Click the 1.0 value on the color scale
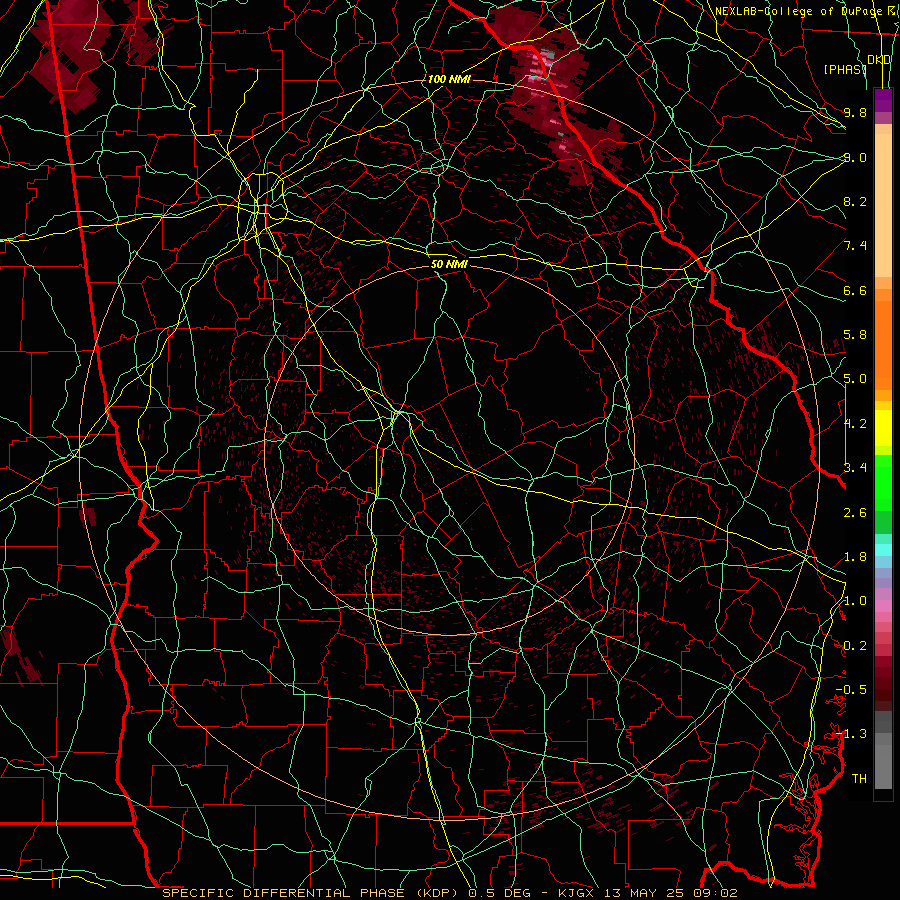The height and width of the screenshot is (900, 900). [x=855, y=601]
